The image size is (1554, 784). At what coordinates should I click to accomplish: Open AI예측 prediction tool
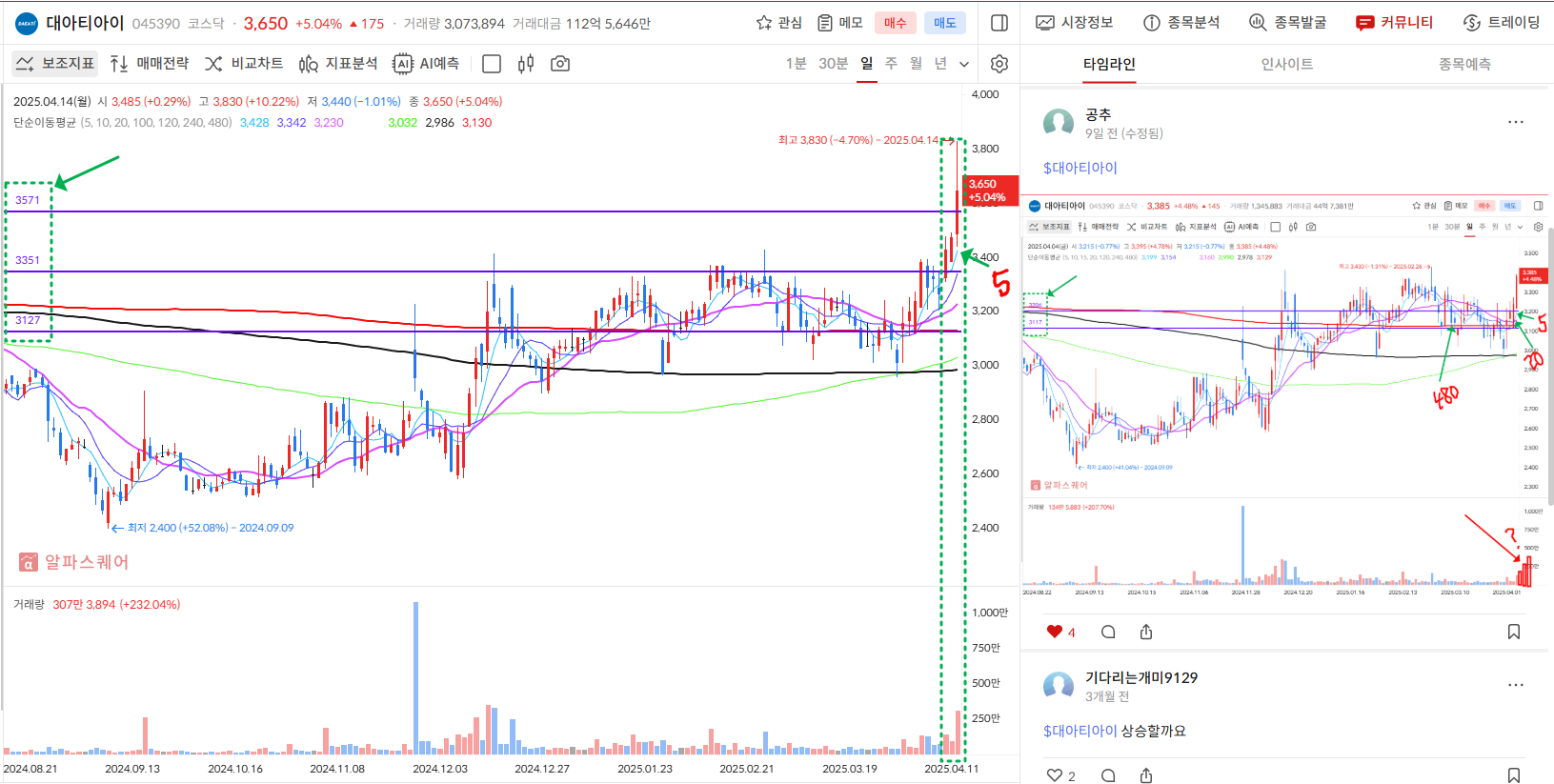(426, 64)
